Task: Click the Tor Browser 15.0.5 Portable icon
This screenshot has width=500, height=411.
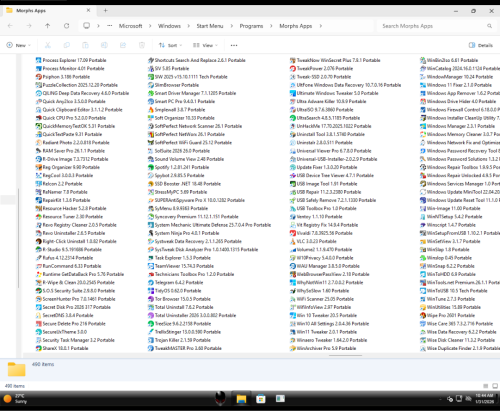Action: (151, 299)
